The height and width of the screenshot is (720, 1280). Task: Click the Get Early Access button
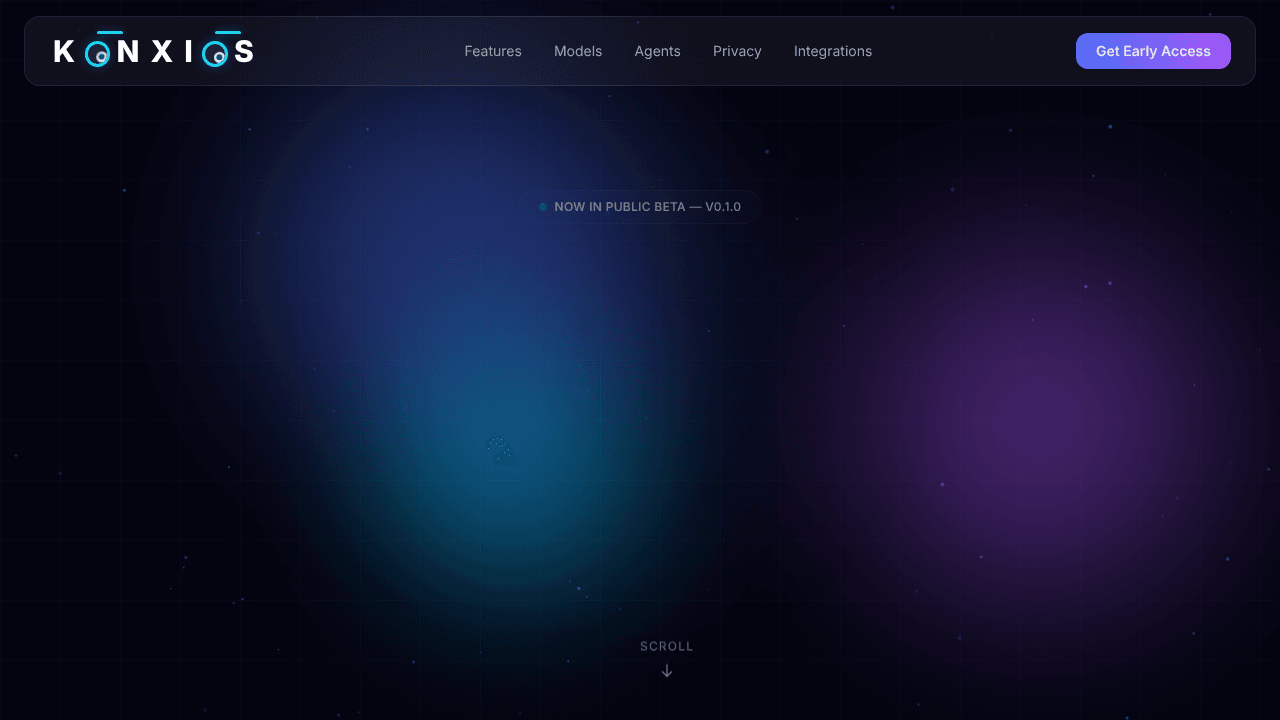coord(1153,51)
